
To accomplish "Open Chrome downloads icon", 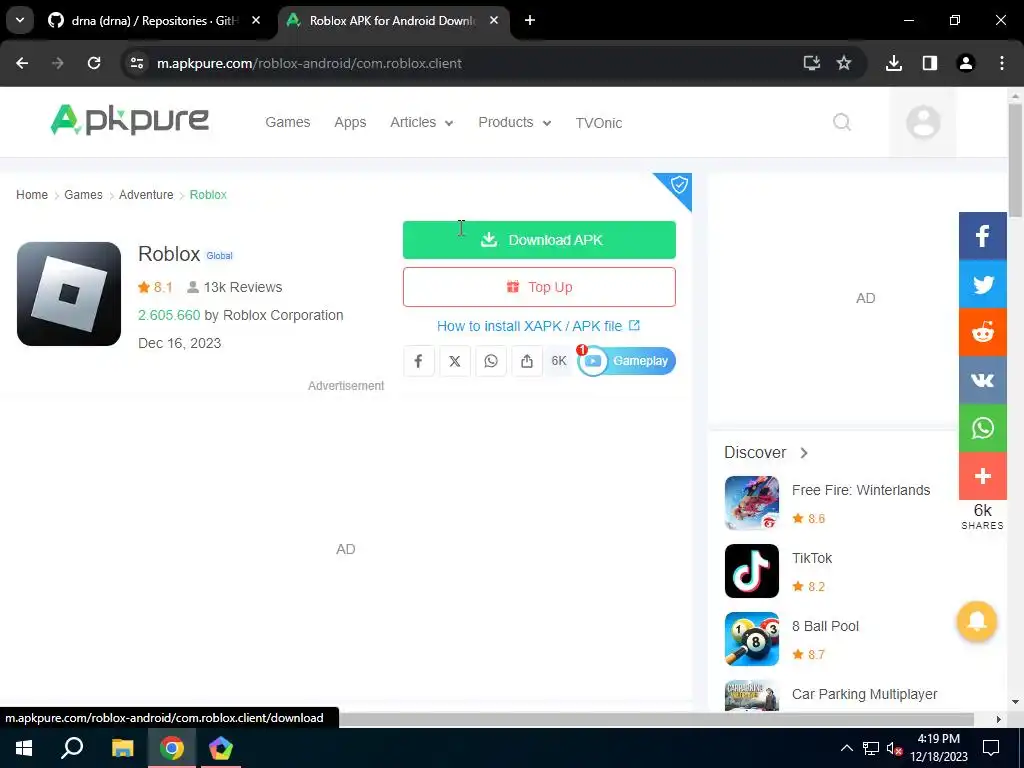I will pos(893,63).
